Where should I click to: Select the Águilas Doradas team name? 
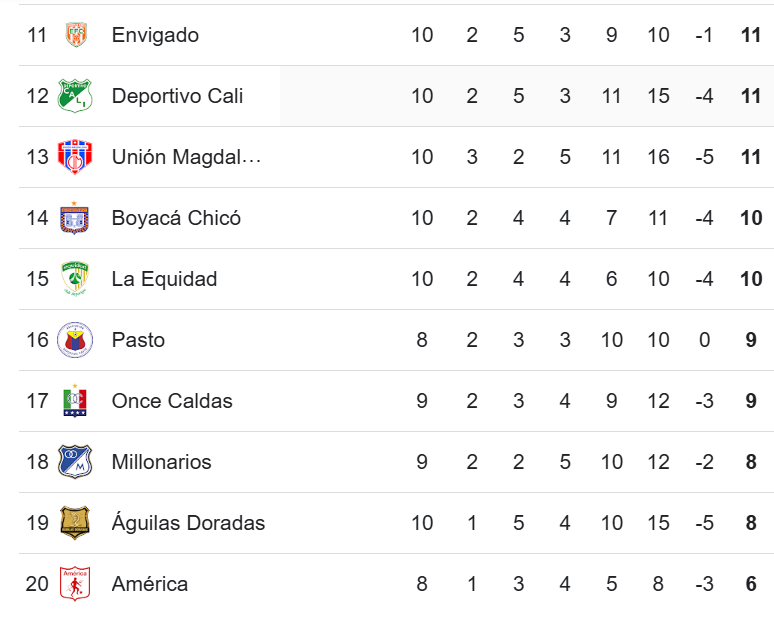tap(188, 523)
